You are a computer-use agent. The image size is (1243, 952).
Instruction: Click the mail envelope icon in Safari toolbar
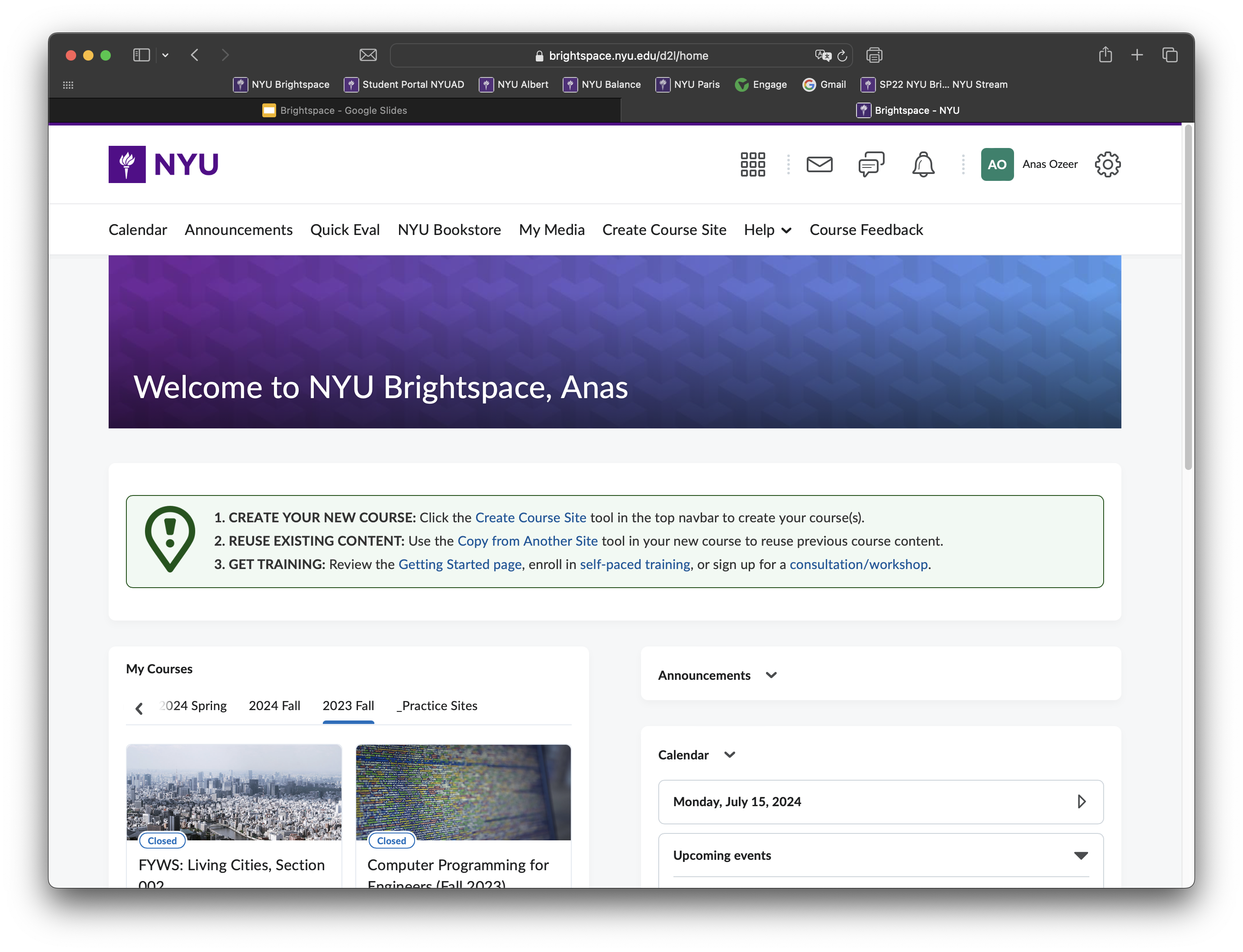368,55
